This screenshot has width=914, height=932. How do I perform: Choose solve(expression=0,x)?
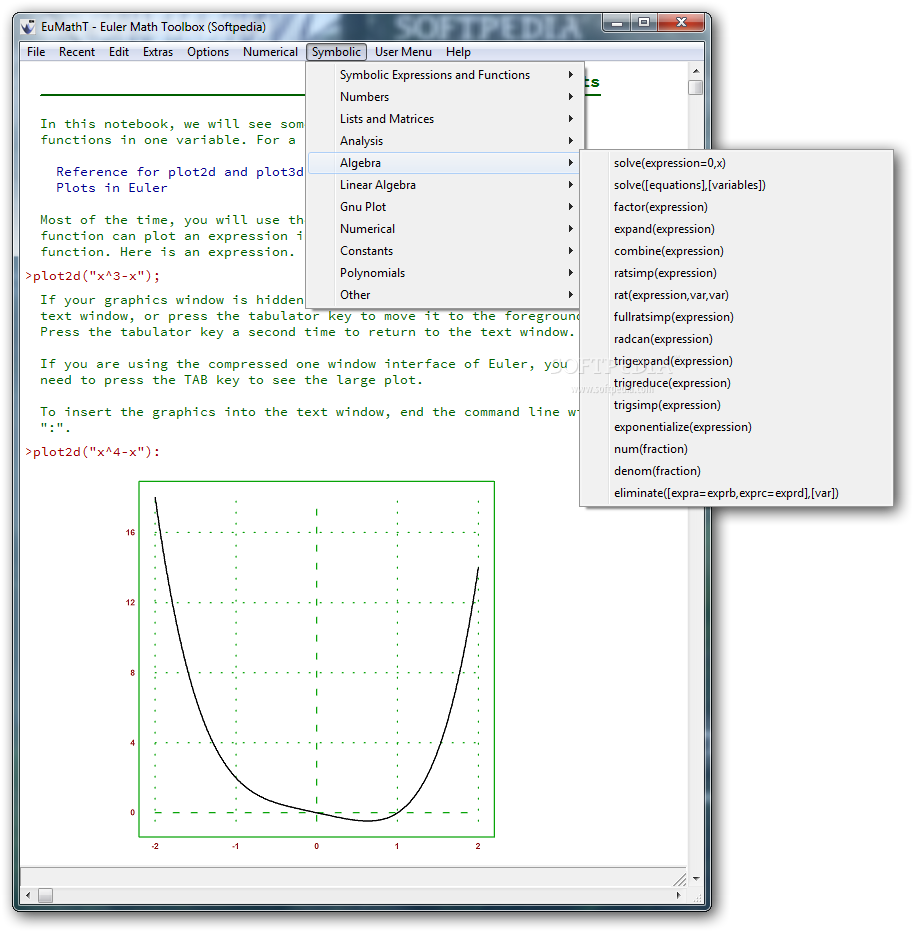pyautogui.click(x=736, y=163)
